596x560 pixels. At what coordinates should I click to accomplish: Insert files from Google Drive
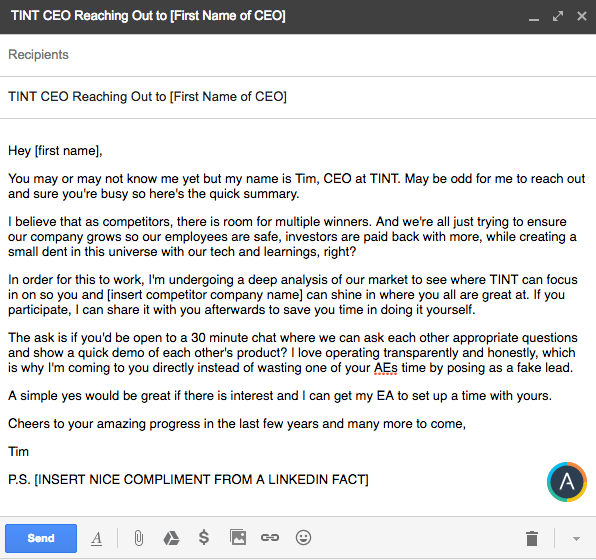[171, 538]
